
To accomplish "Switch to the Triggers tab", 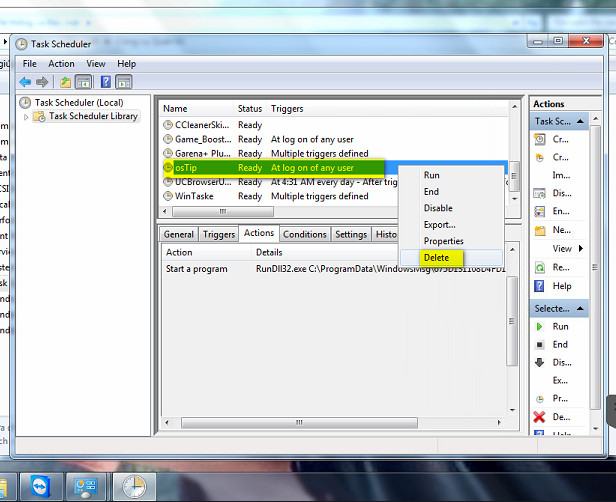I will (x=218, y=234).
